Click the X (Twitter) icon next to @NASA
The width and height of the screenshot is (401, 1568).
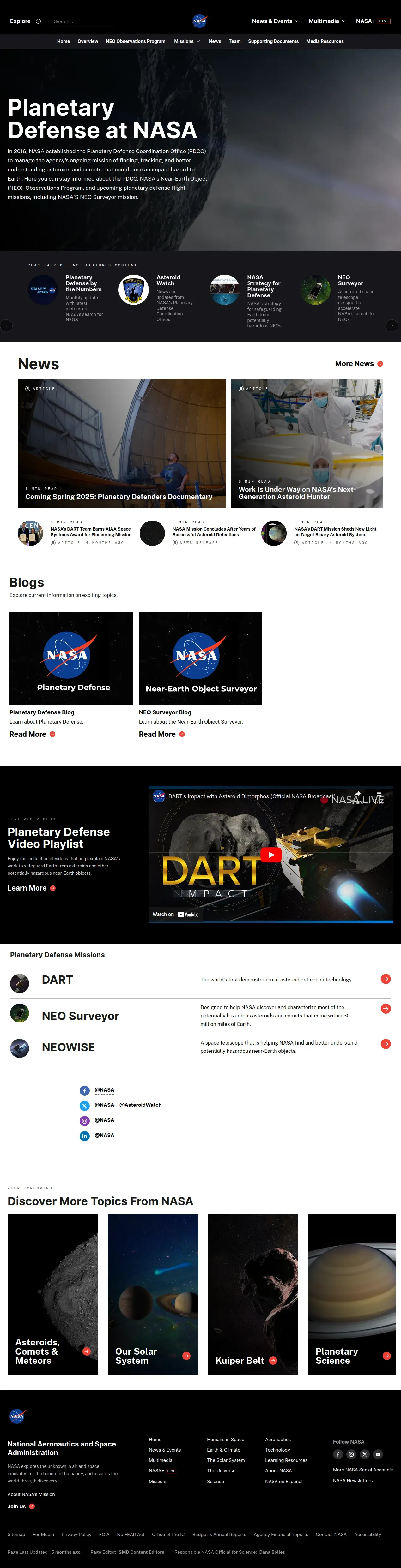click(x=85, y=1106)
